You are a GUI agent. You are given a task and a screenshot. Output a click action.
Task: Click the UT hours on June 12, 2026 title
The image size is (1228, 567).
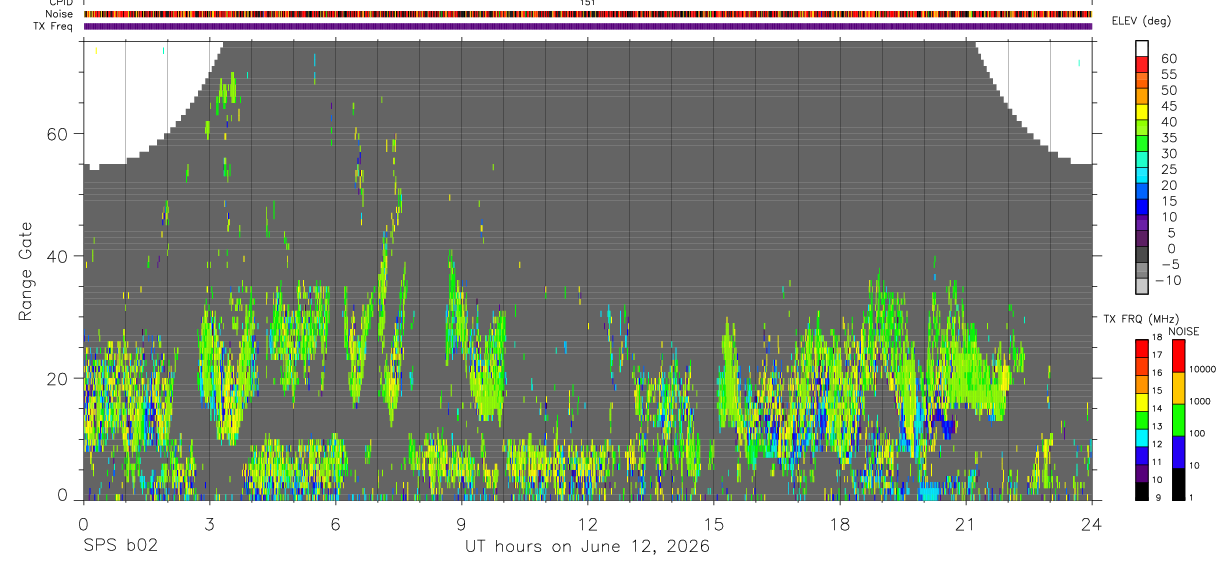click(x=587, y=547)
